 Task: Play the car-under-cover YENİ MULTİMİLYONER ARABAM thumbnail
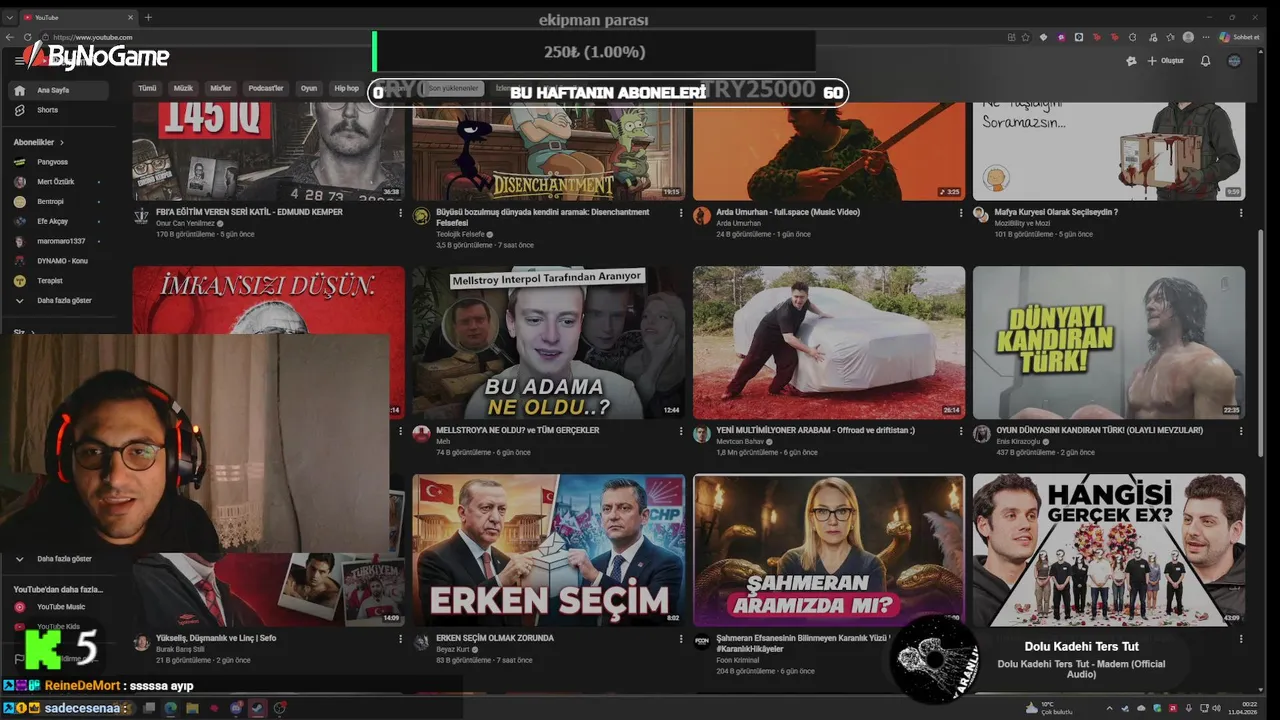829,342
